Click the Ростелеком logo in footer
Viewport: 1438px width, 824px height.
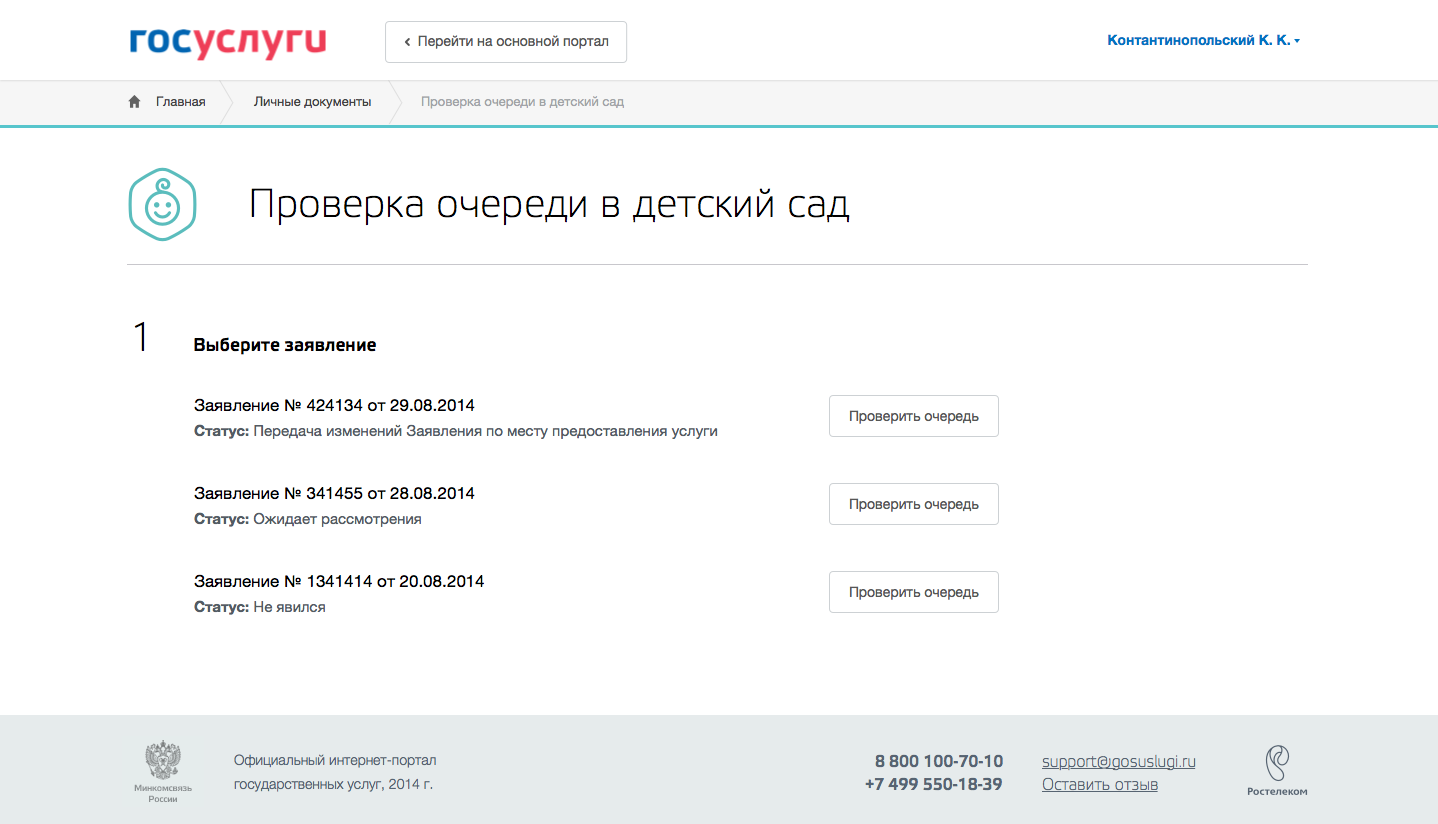[x=1277, y=771]
